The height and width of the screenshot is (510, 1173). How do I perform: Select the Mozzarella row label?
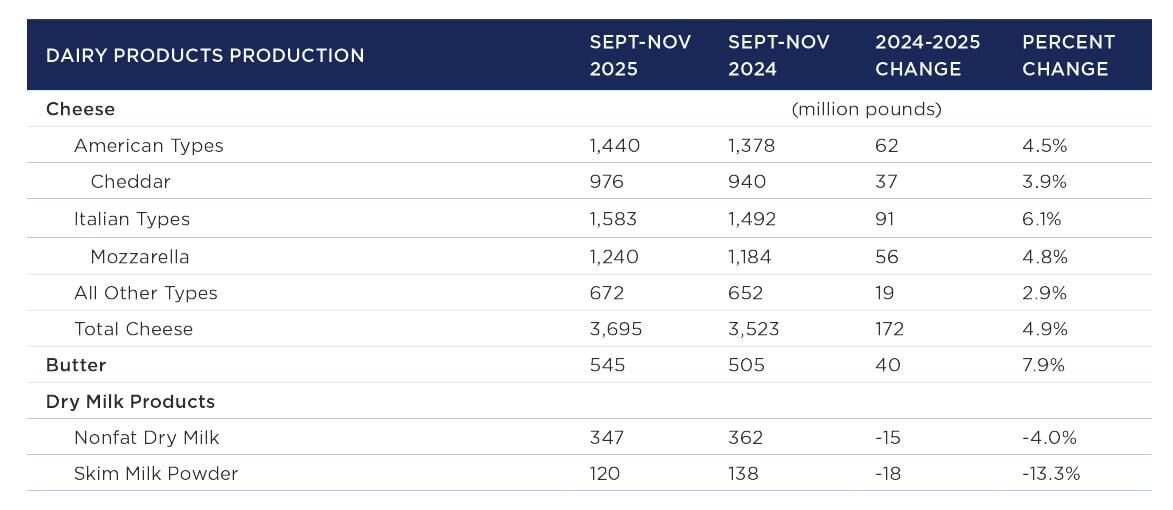[x=140, y=257]
